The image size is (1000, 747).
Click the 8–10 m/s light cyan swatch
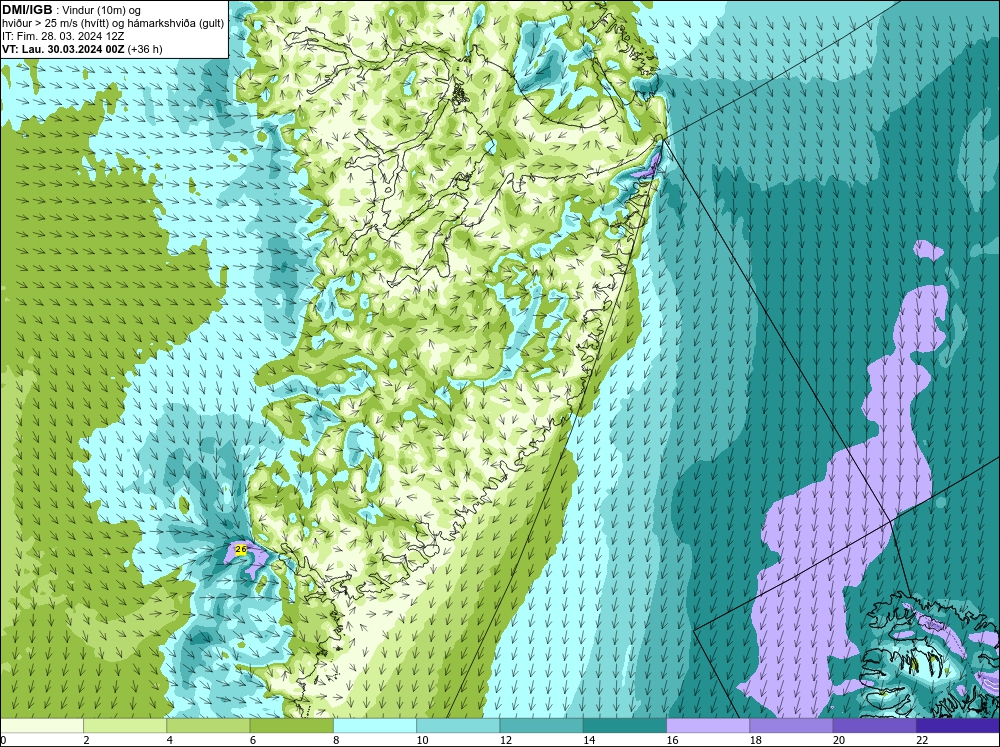point(375,725)
